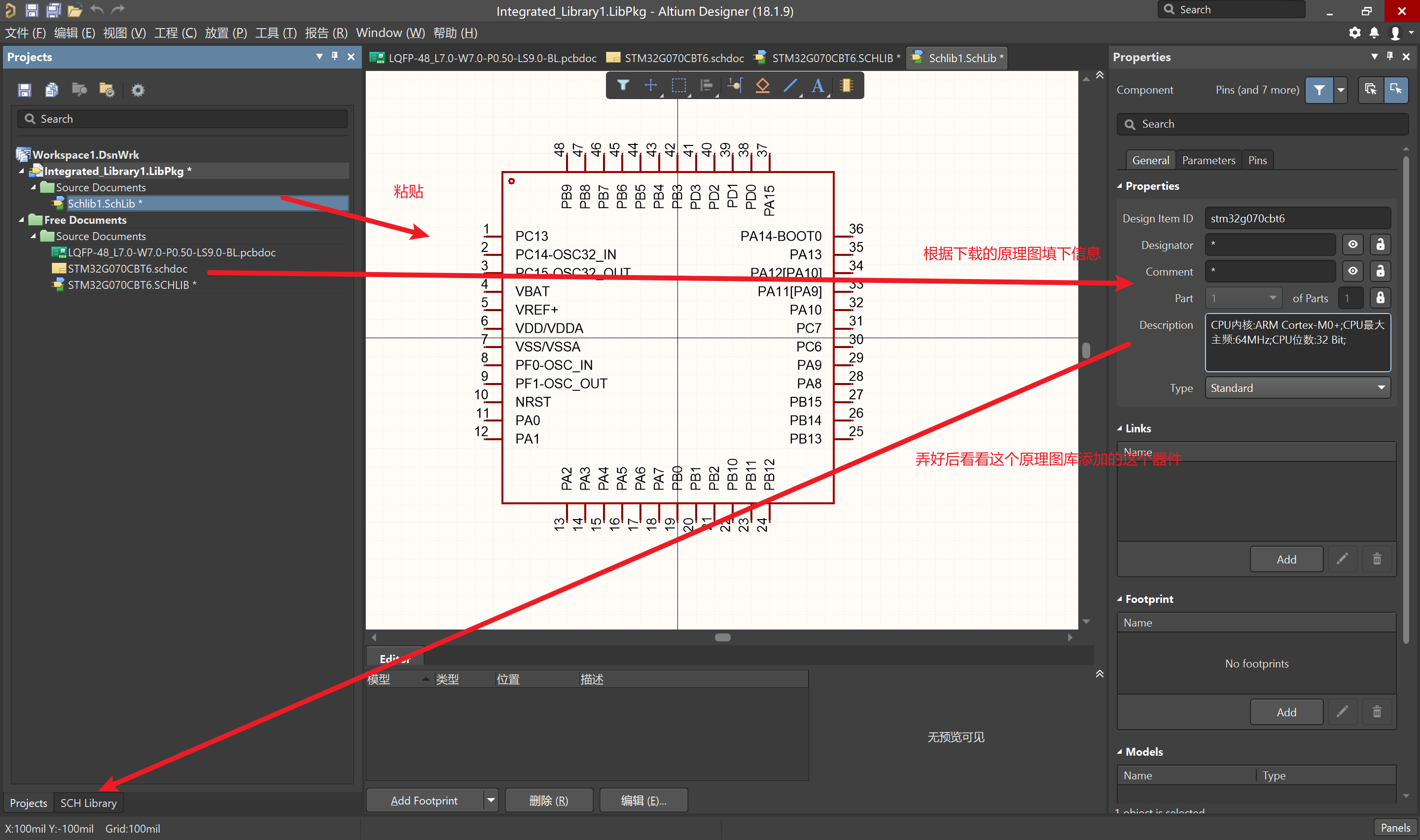Save the project from Projects panel toolbar
Viewport: 1420px width, 840px height.
(24, 90)
